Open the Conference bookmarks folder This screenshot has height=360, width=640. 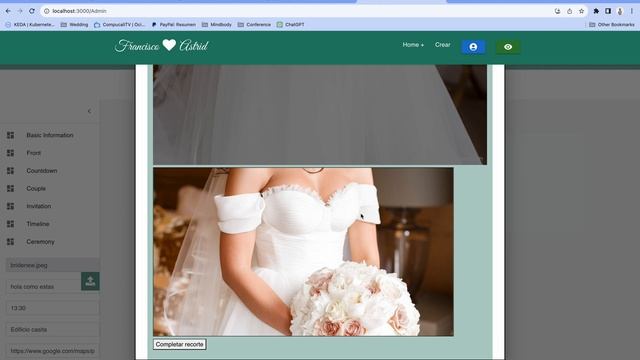coord(254,24)
